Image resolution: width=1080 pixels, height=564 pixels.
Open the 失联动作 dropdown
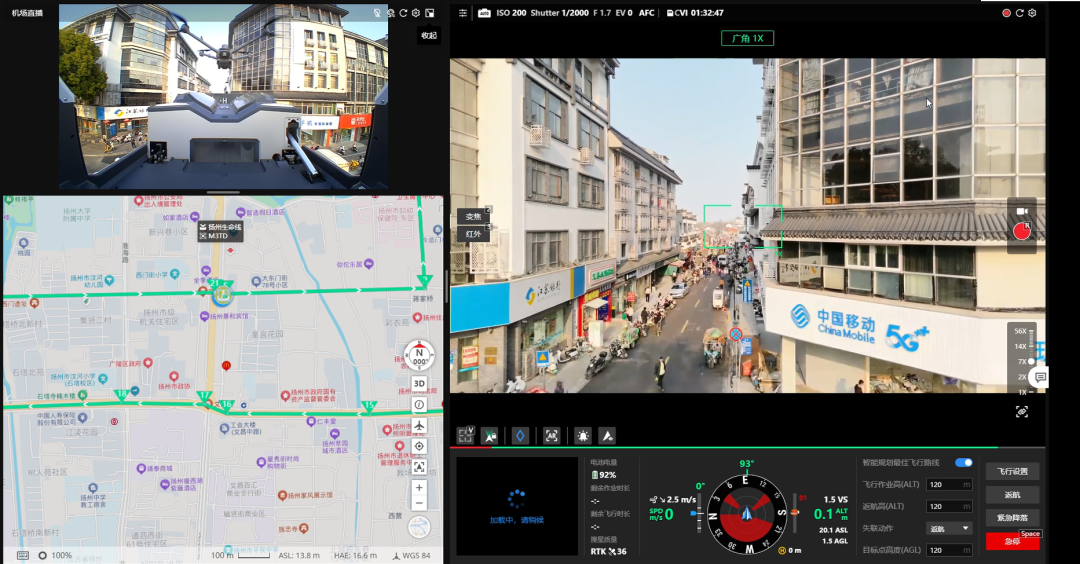949,528
